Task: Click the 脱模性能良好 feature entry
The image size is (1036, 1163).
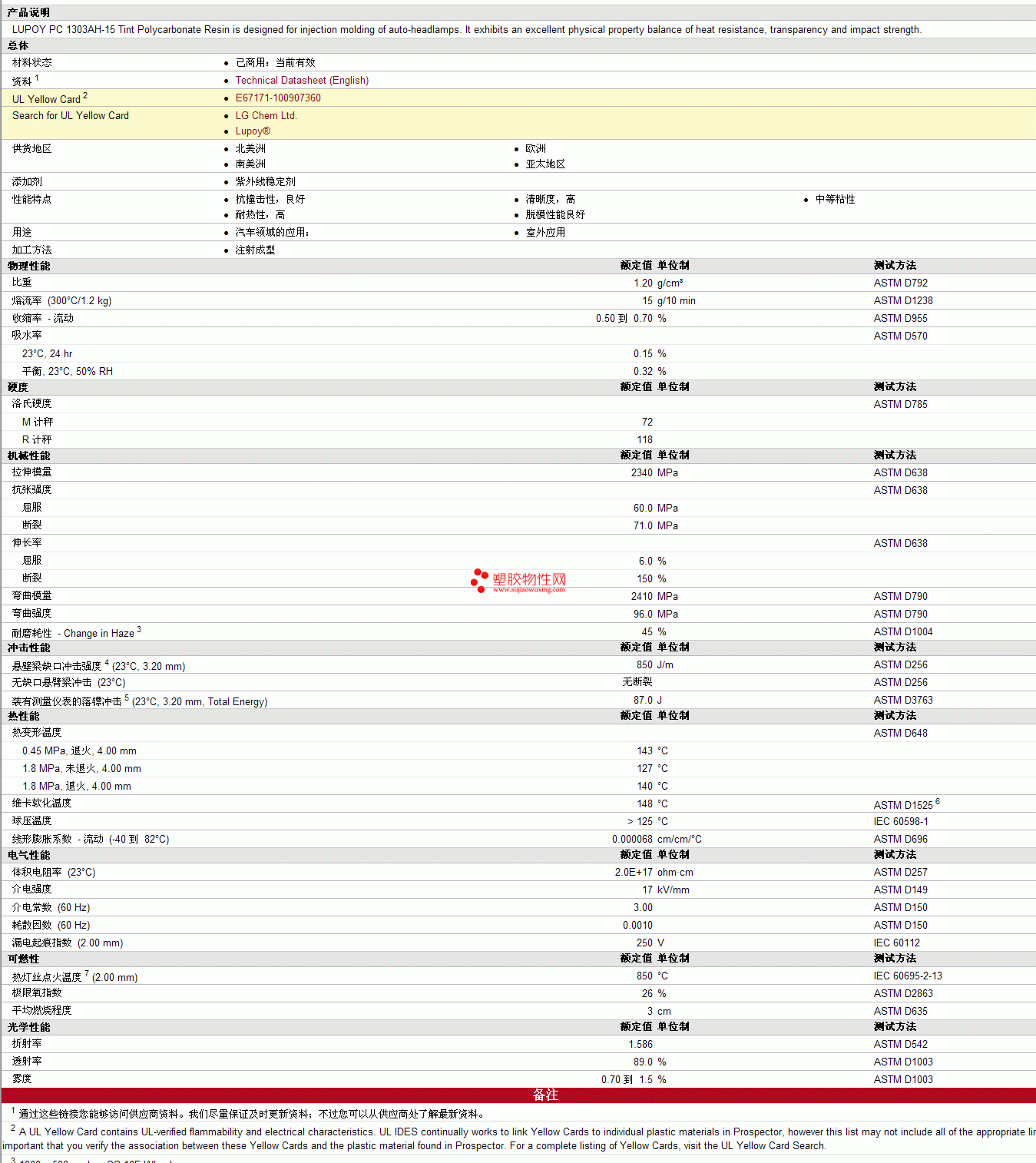Action: (555, 214)
